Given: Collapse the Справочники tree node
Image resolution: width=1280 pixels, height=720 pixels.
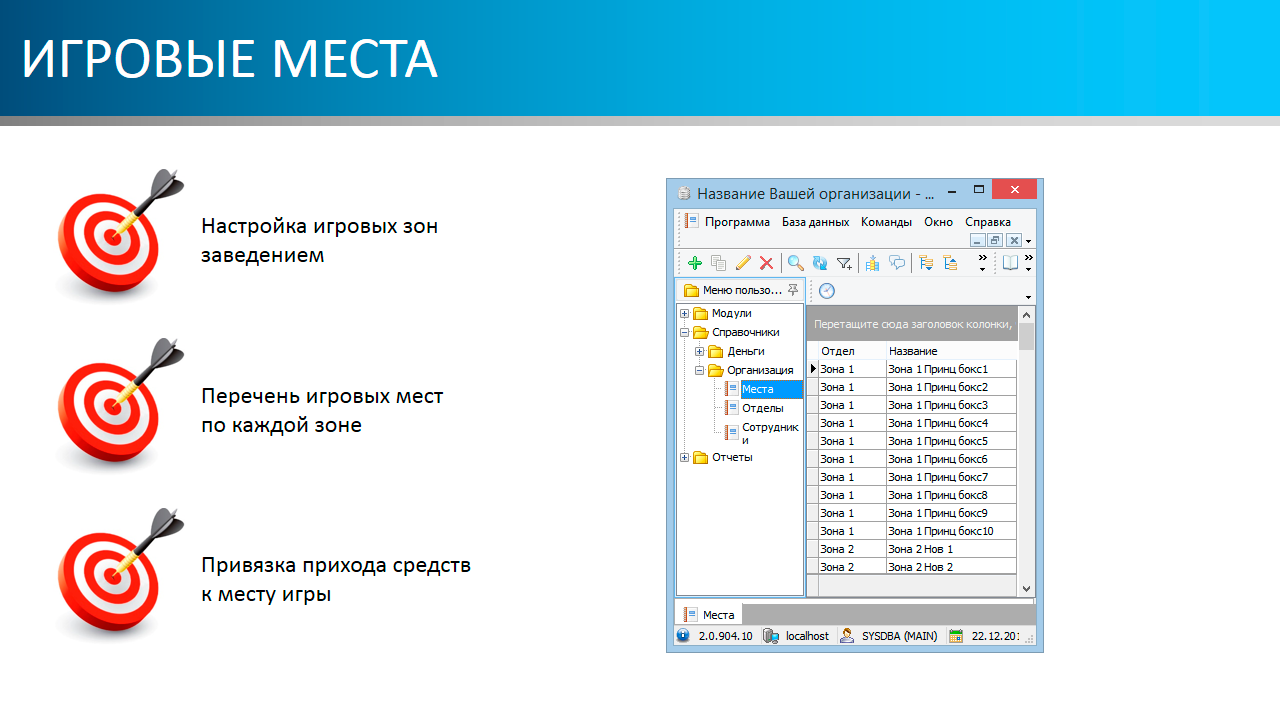Looking at the screenshot, I should click(685, 332).
